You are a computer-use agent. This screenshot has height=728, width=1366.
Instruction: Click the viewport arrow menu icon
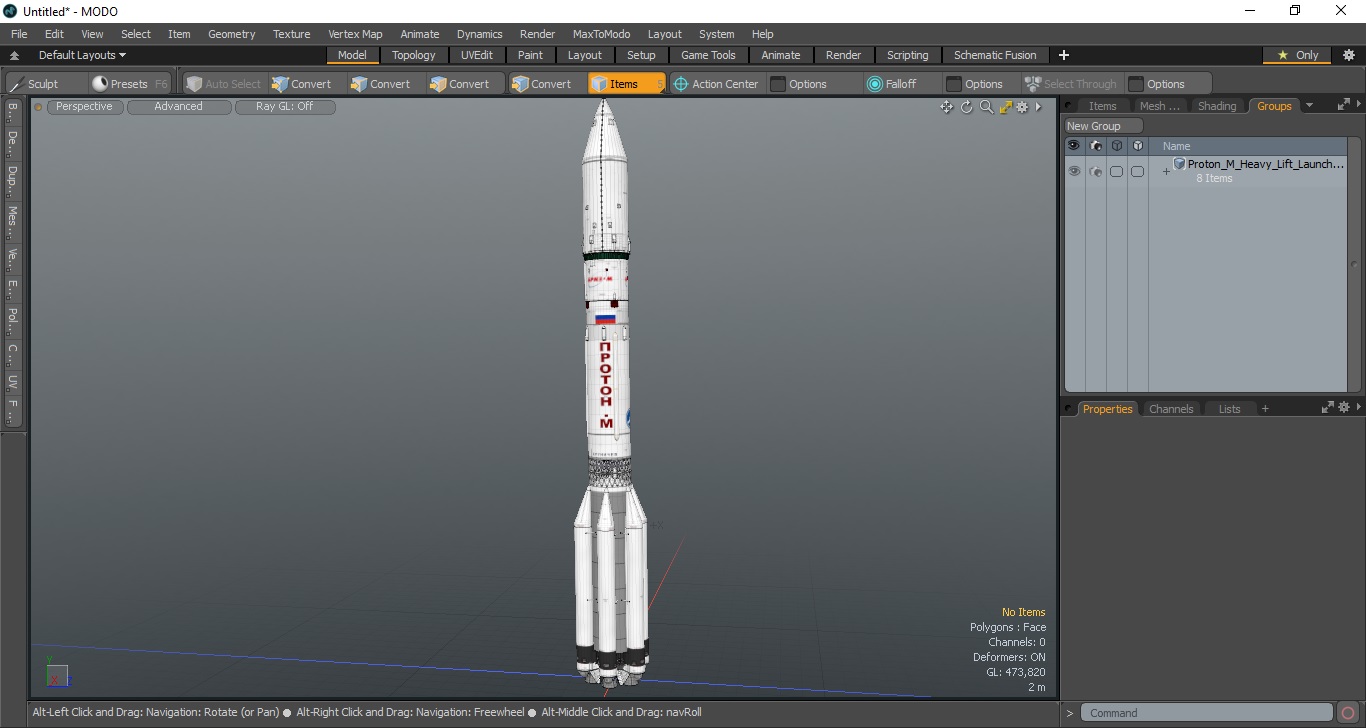(1038, 107)
